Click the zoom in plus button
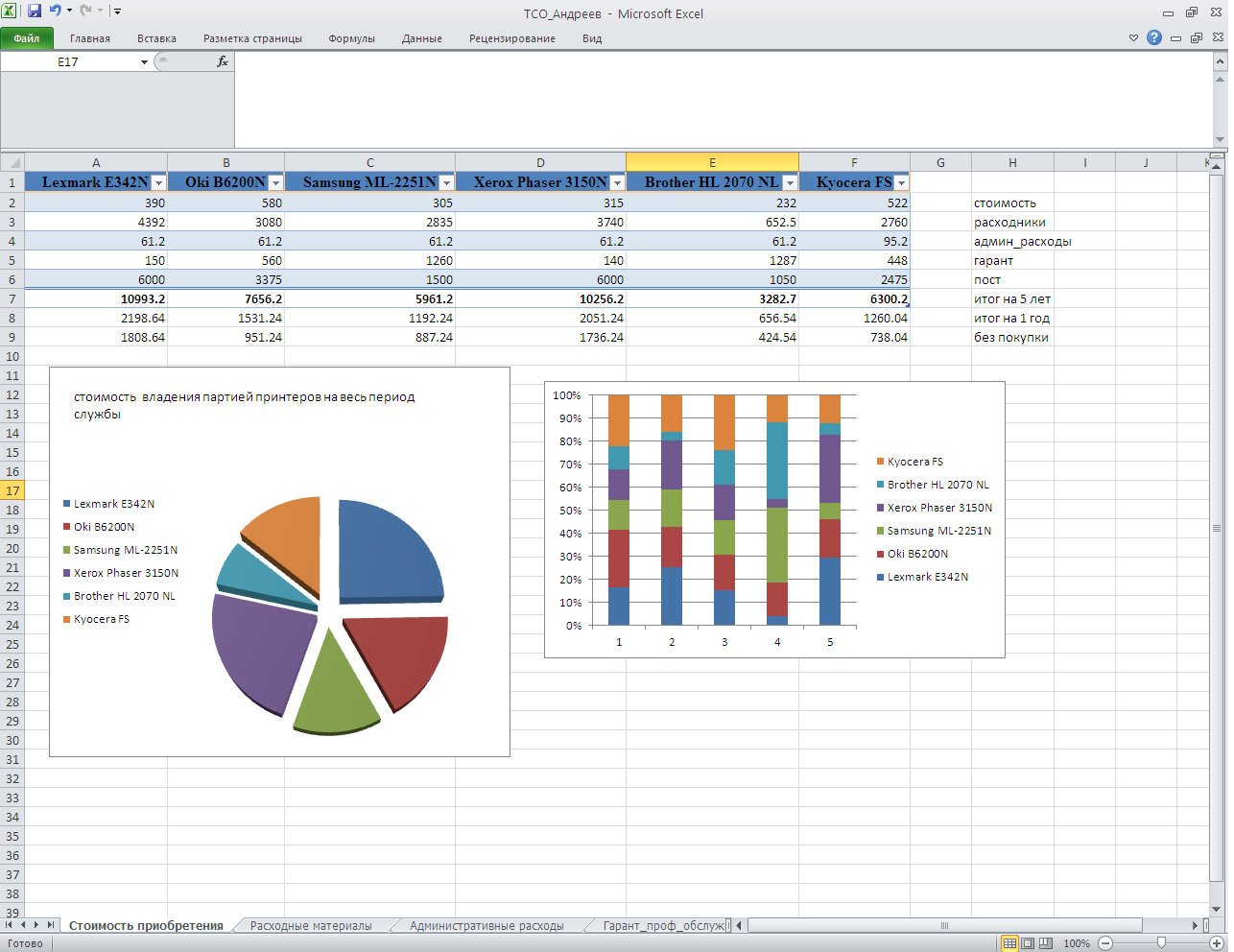 click(1217, 943)
